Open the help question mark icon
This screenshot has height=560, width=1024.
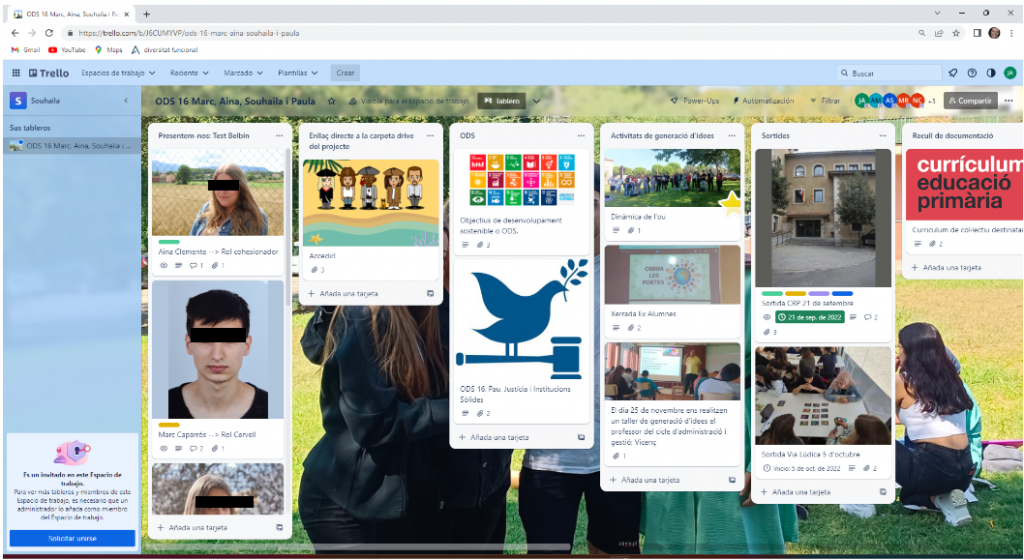pyautogui.click(x=972, y=73)
